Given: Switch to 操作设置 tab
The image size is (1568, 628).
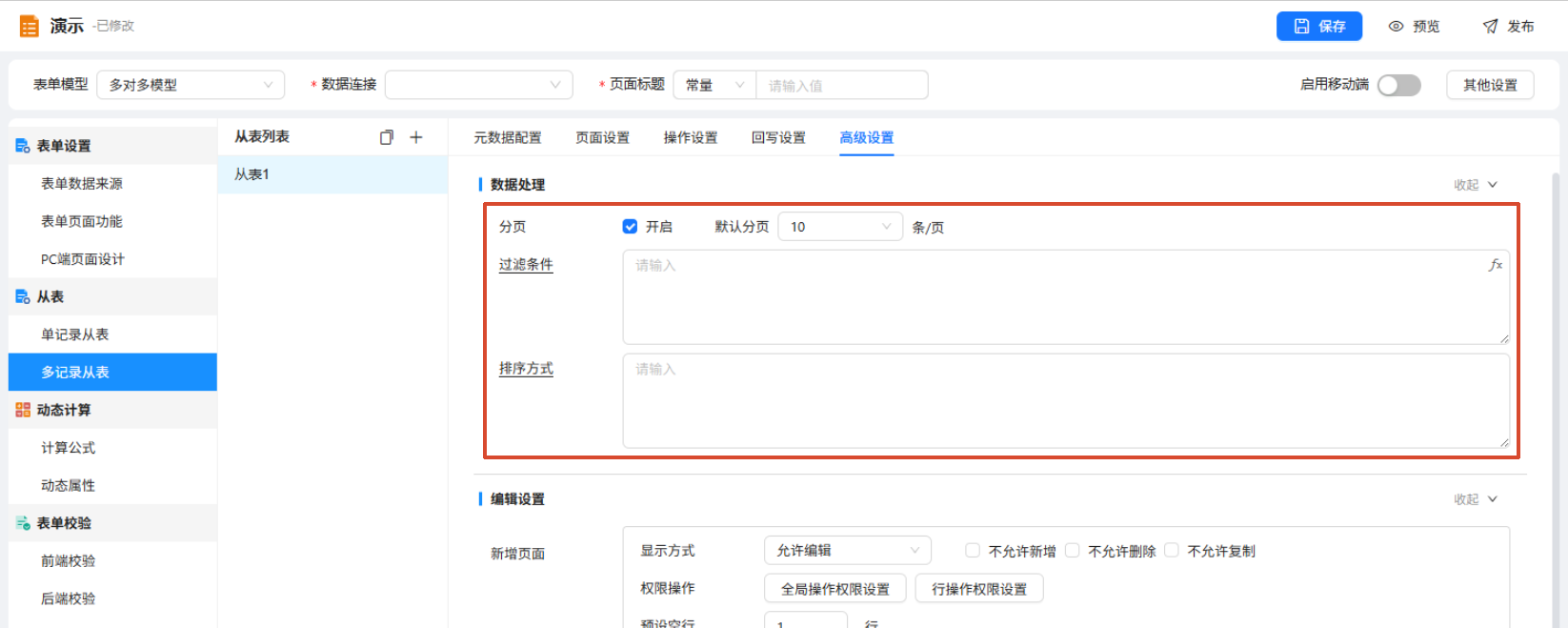Looking at the screenshot, I should [x=691, y=138].
